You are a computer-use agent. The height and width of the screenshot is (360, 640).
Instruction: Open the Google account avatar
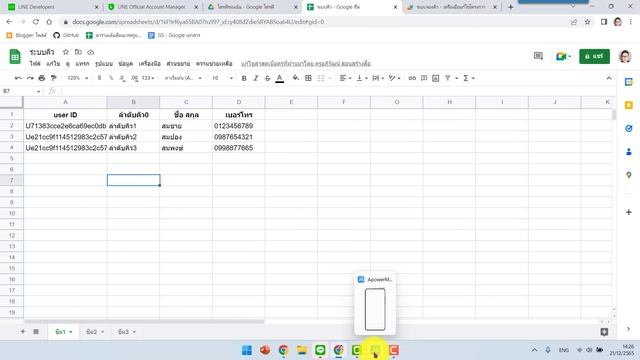(x=625, y=56)
